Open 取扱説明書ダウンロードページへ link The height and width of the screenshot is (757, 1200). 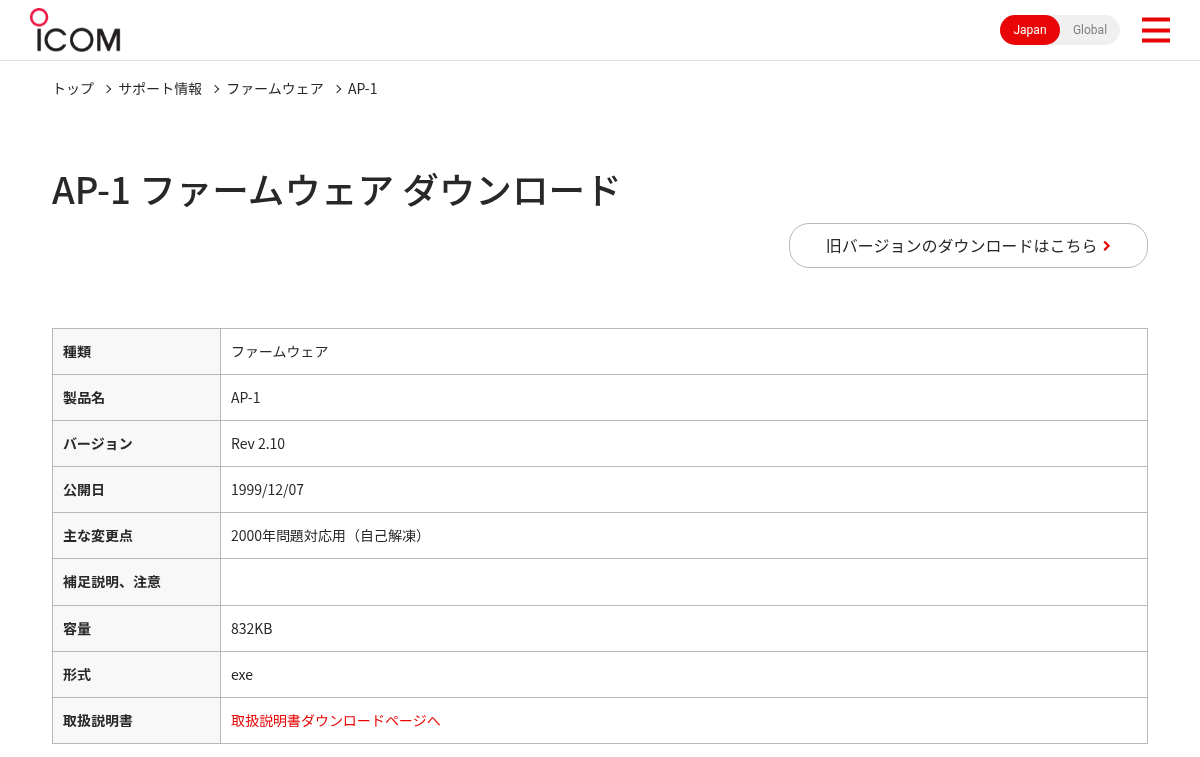(x=335, y=720)
